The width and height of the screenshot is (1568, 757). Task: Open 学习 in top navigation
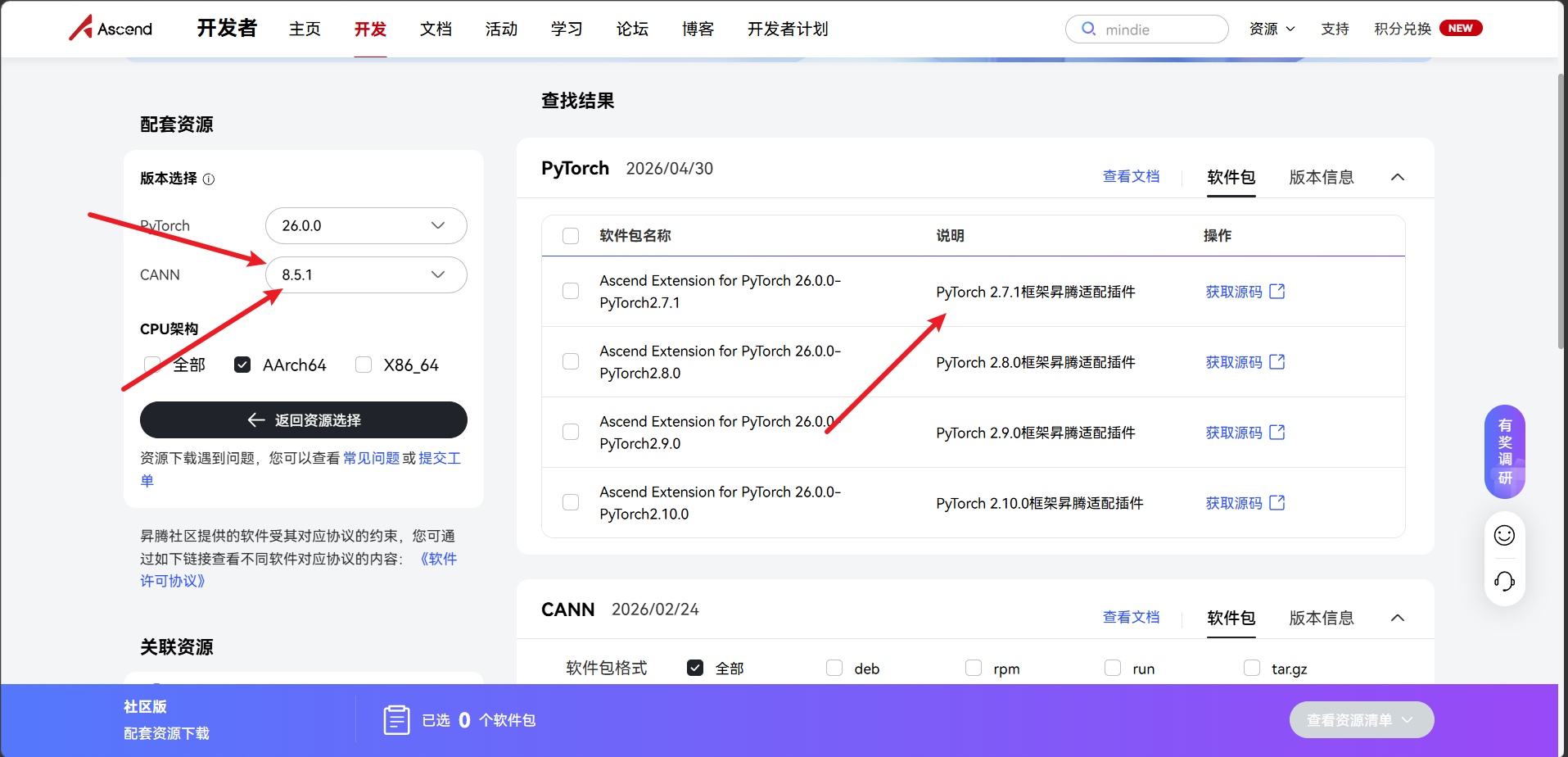click(x=567, y=29)
